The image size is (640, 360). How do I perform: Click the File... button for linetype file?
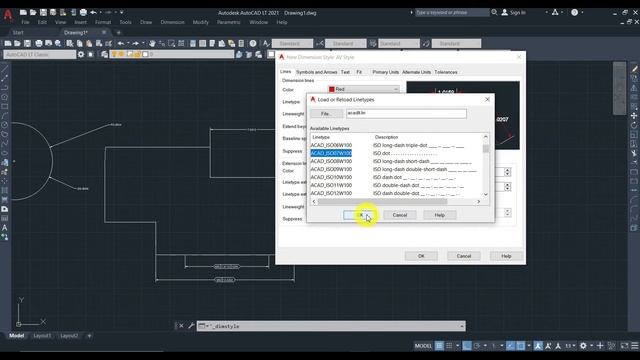point(326,113)
